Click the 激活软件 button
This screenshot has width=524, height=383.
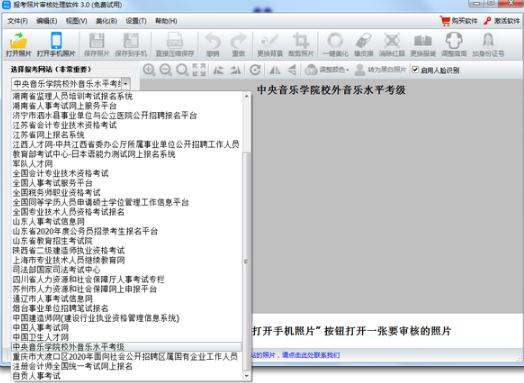tap(502, 21)
